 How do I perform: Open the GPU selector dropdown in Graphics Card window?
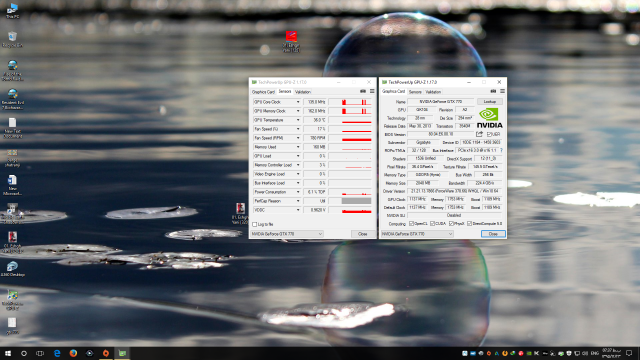click(x=417, y=234)
